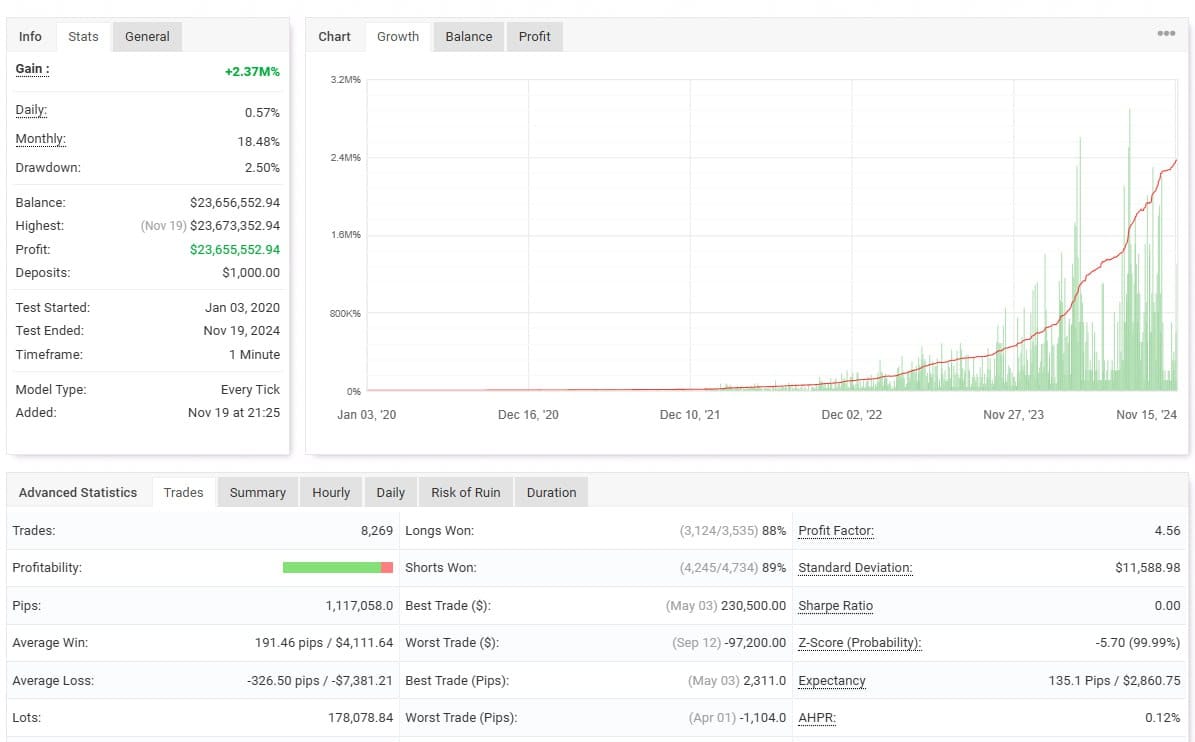Select the Daily statistics tab
Screen dimensions: 1195x742
pos(390,492)
